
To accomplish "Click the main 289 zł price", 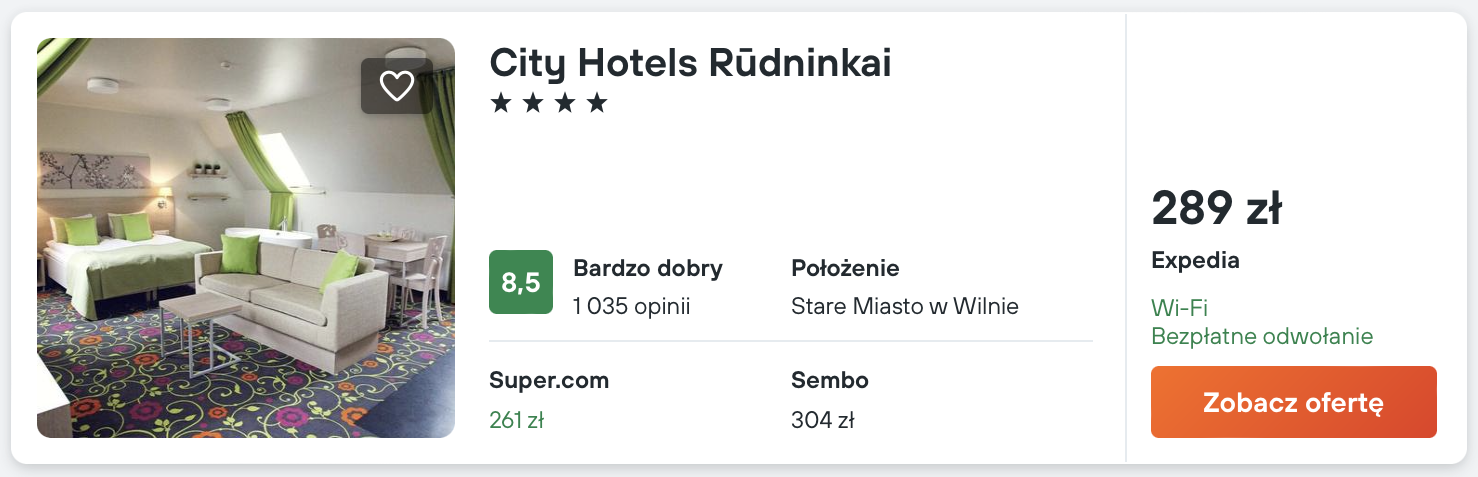I will (x=1216, y=208).
